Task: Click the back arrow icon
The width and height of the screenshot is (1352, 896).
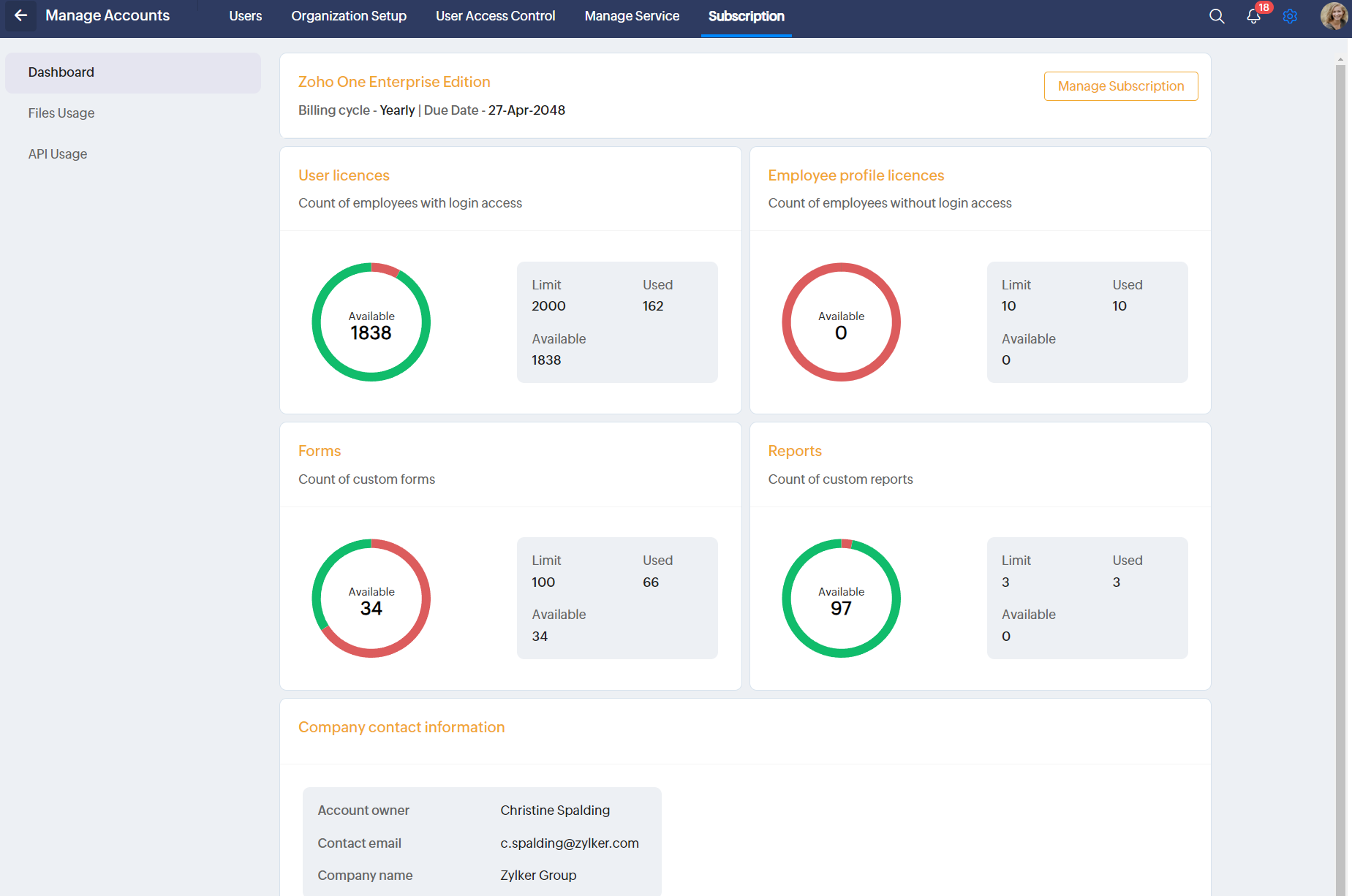Action: pos(20,15)
